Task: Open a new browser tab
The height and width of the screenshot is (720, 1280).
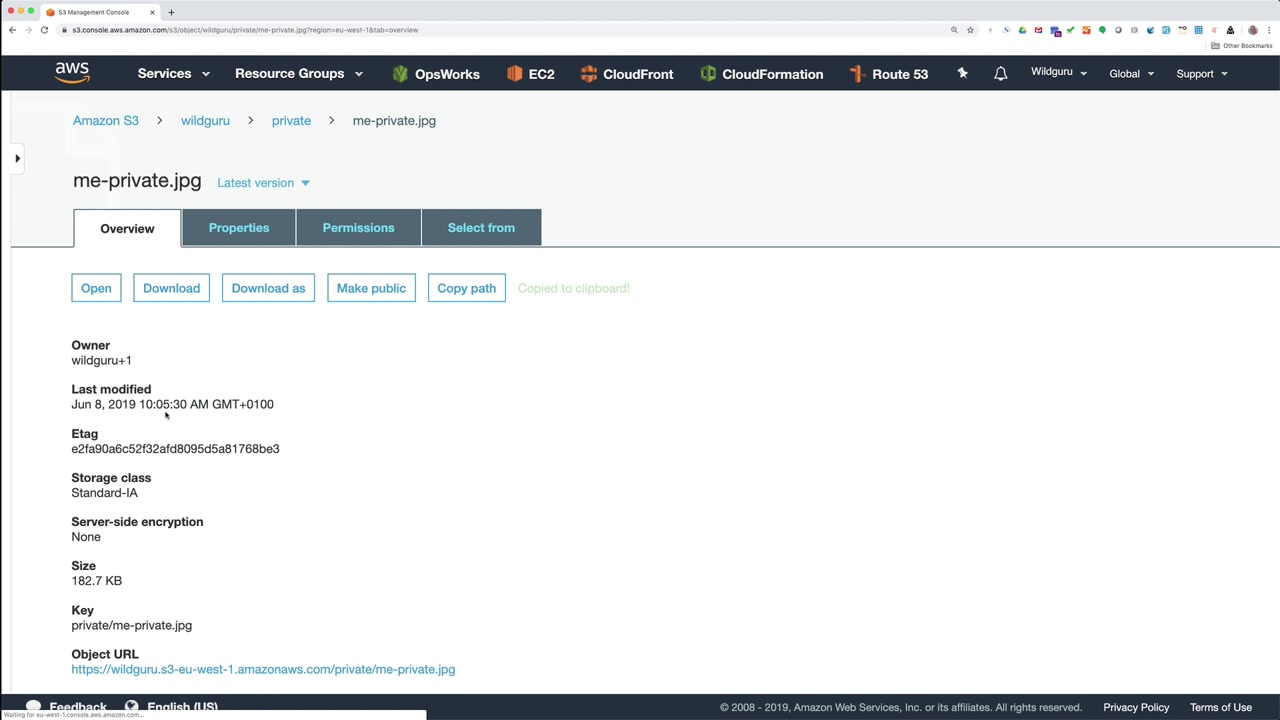Action: click(x=171, y=12)
